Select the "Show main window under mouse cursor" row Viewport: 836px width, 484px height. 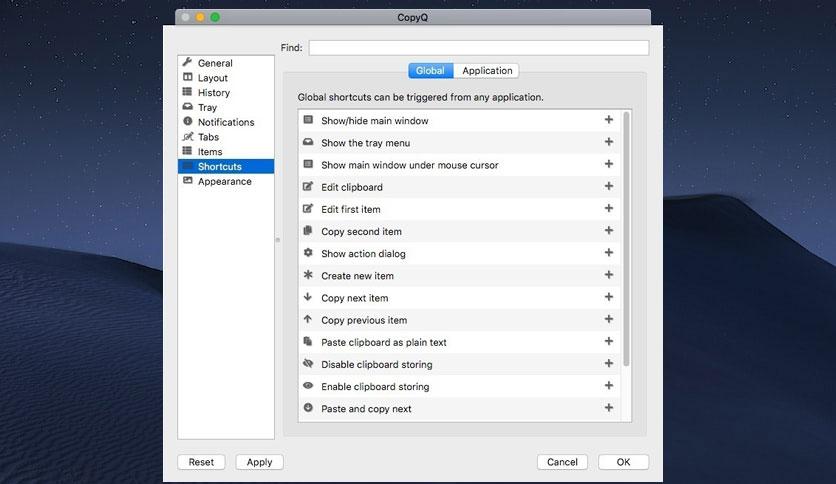[460, 165]
